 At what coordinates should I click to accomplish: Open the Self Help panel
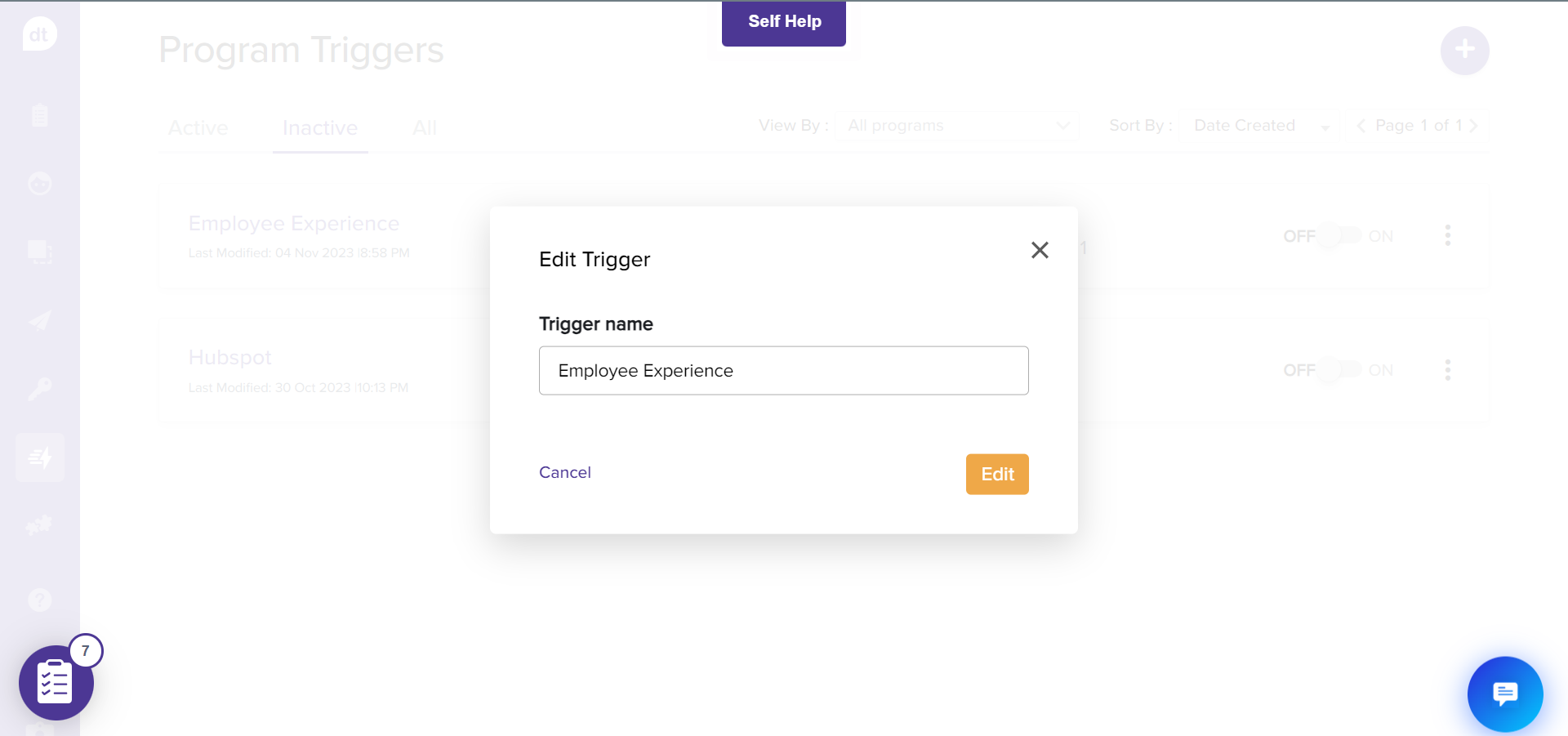(x=783, y=22)
